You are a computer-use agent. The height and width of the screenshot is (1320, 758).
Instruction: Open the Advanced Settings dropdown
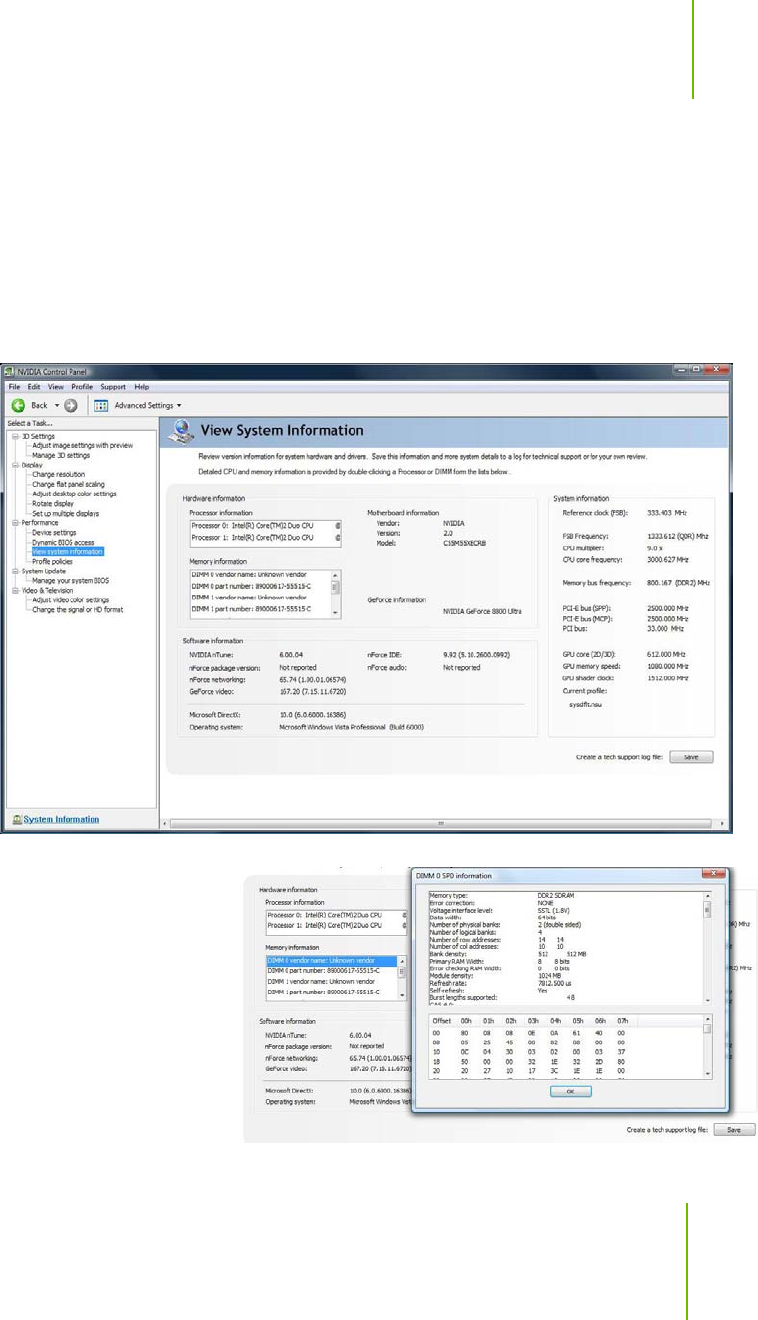[148, 405]
